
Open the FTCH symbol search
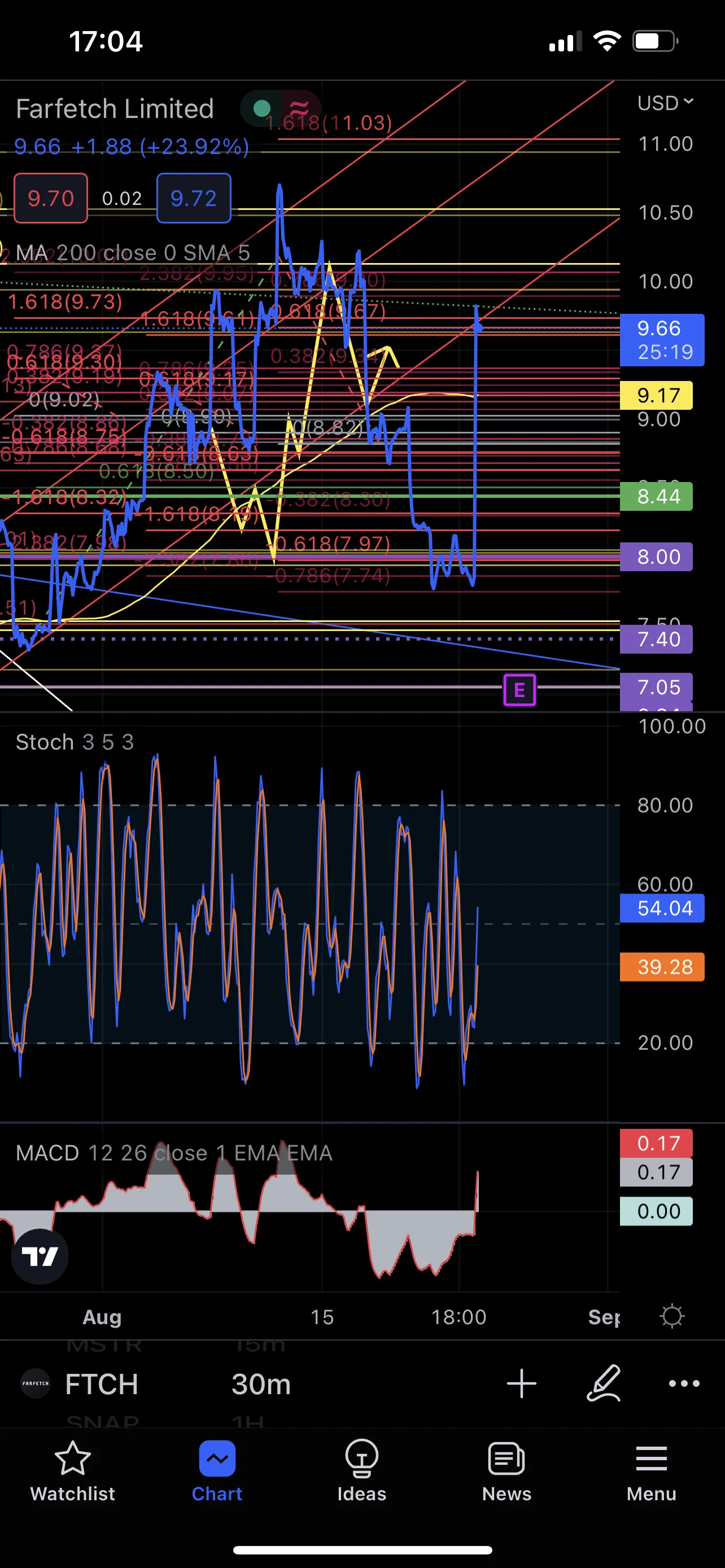pyautogui.click(x=102, y=1383)
